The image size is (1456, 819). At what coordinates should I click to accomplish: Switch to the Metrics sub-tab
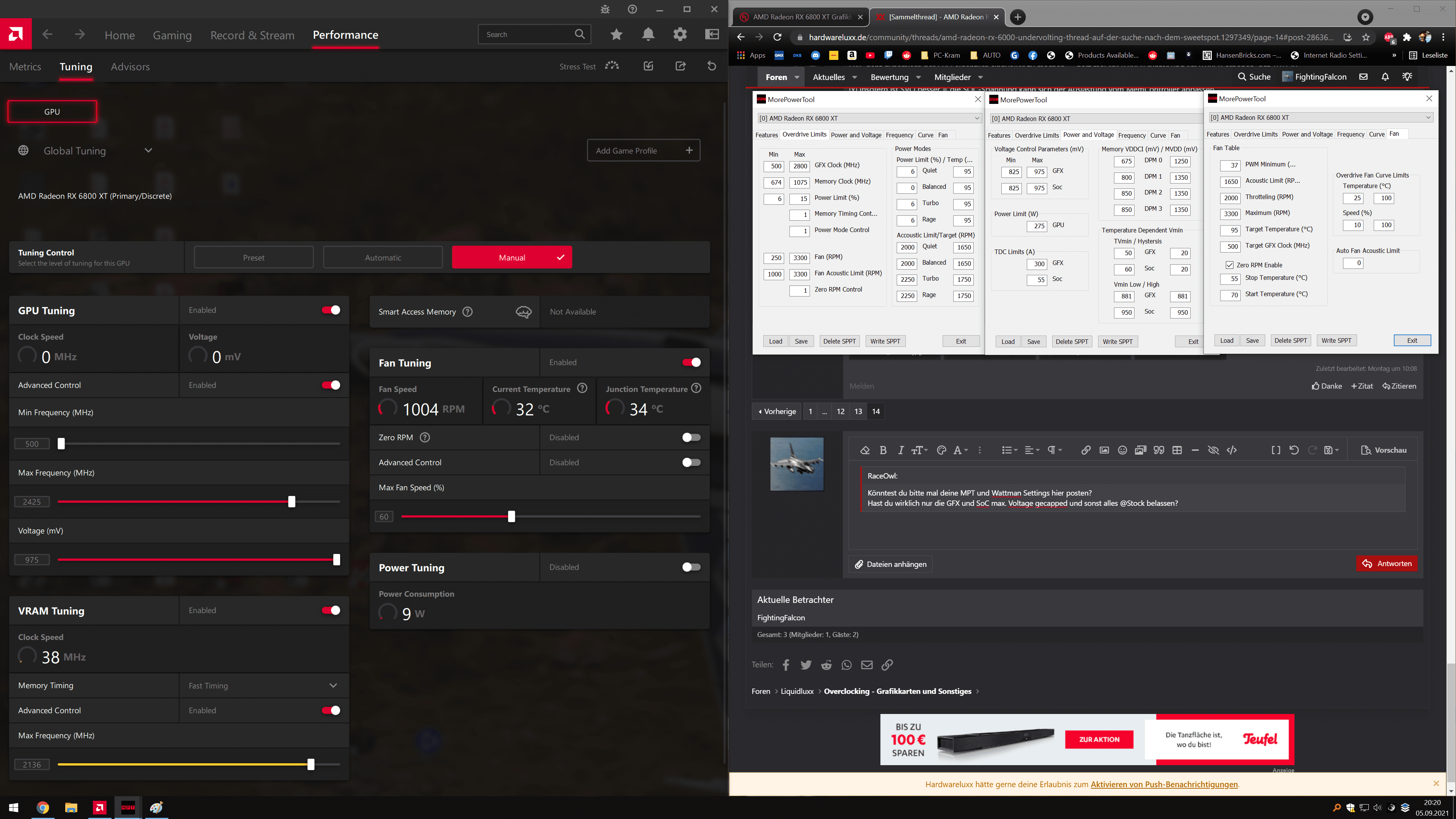tap(25, 67)
